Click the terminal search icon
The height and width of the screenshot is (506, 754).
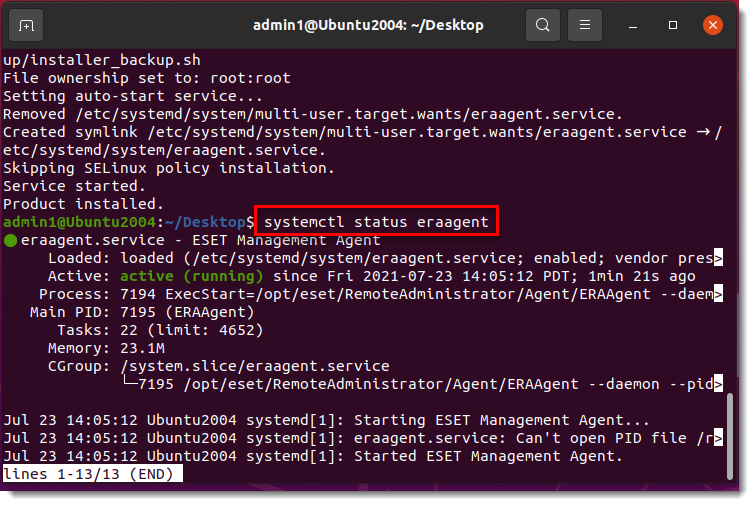coord(542,25)
